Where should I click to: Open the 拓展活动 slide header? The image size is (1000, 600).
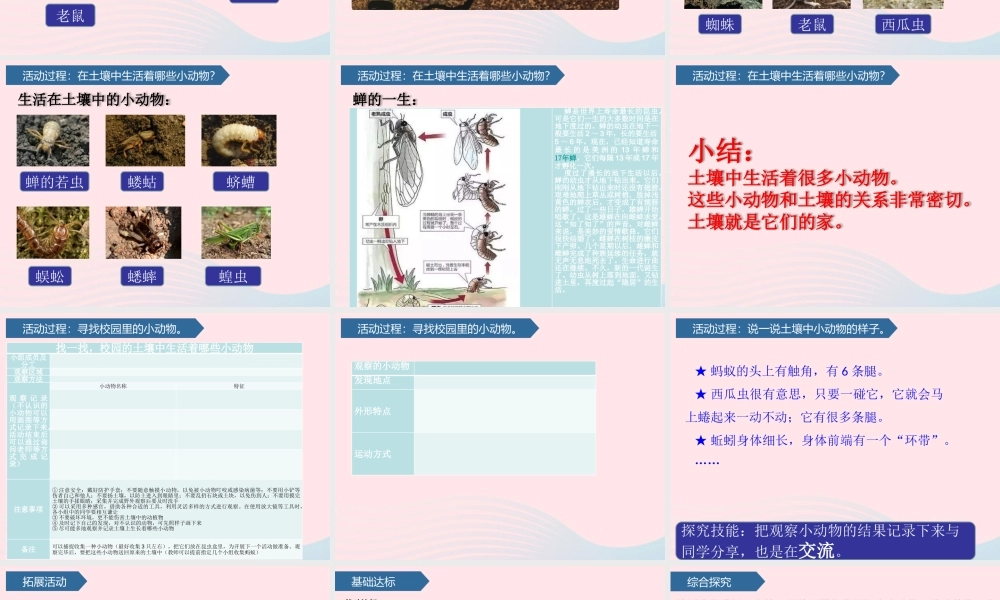(46, 582)
